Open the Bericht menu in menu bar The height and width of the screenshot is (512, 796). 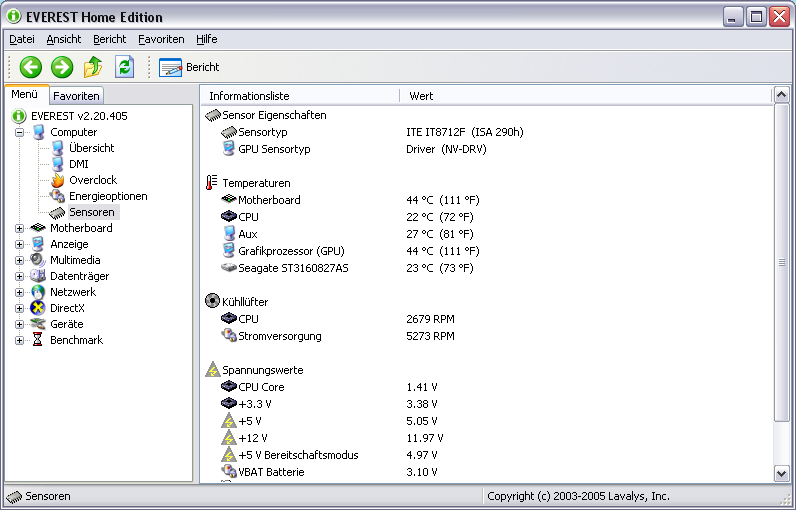pos(109,39)
